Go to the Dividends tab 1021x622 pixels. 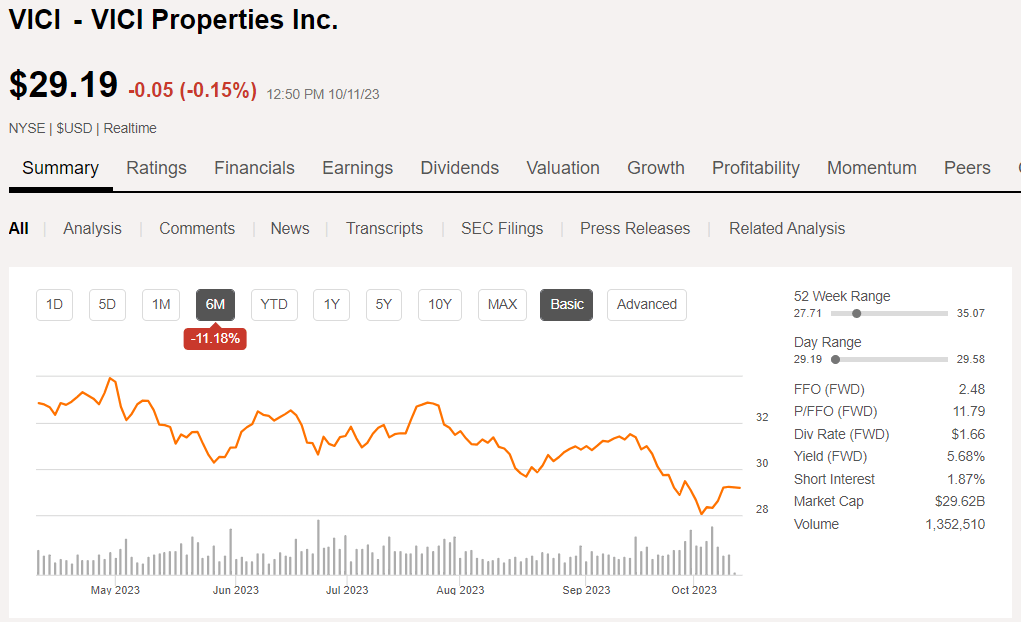pyautogui.click(x=459, y=168)
